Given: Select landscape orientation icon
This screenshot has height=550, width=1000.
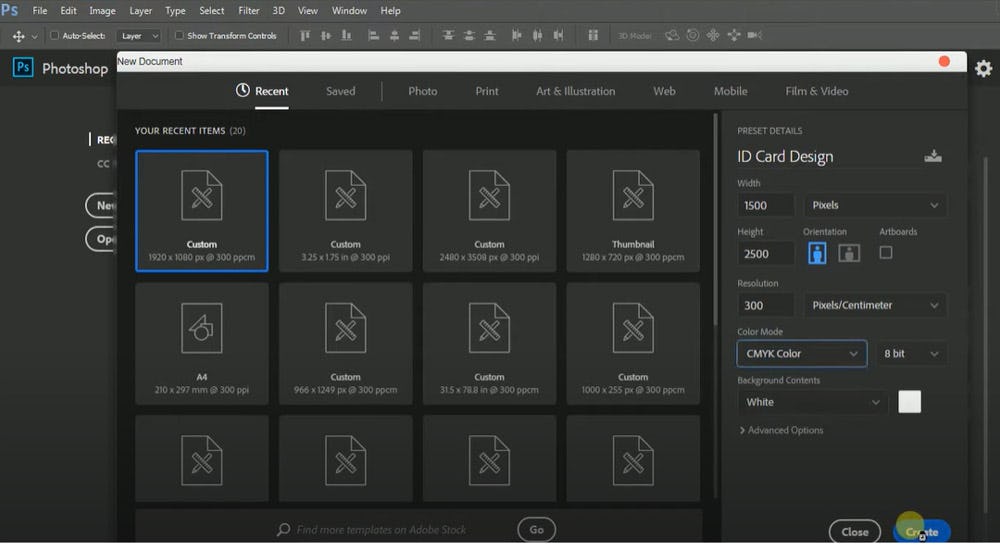Looking at the screenshot, I should click(x=849, y=253).
